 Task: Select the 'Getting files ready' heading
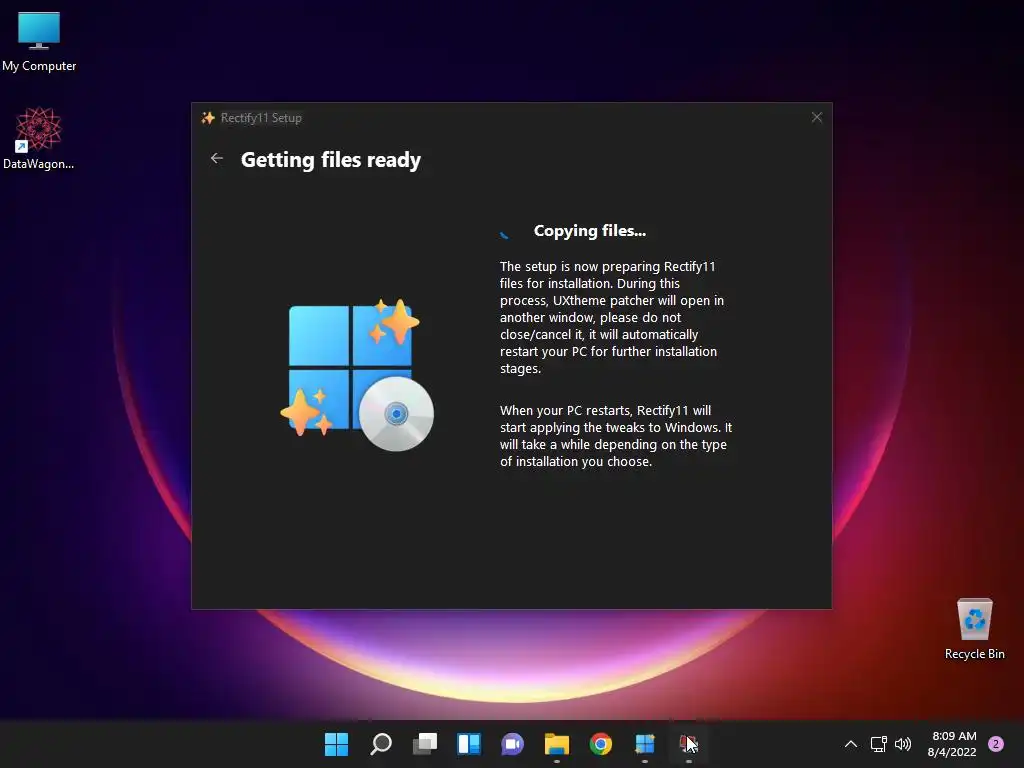tap(330, 160)
